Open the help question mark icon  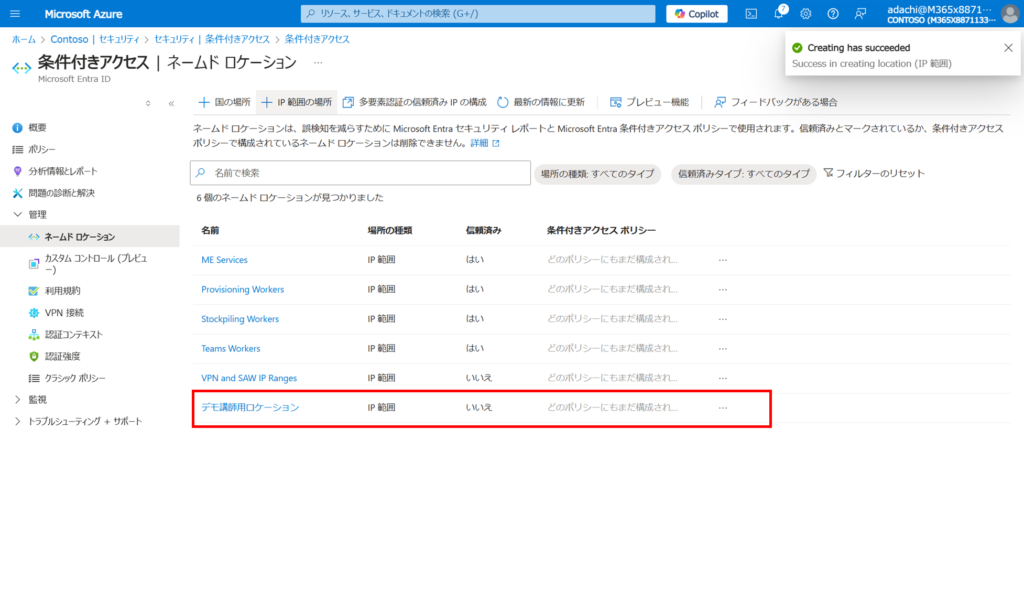[x=833, y=14]
